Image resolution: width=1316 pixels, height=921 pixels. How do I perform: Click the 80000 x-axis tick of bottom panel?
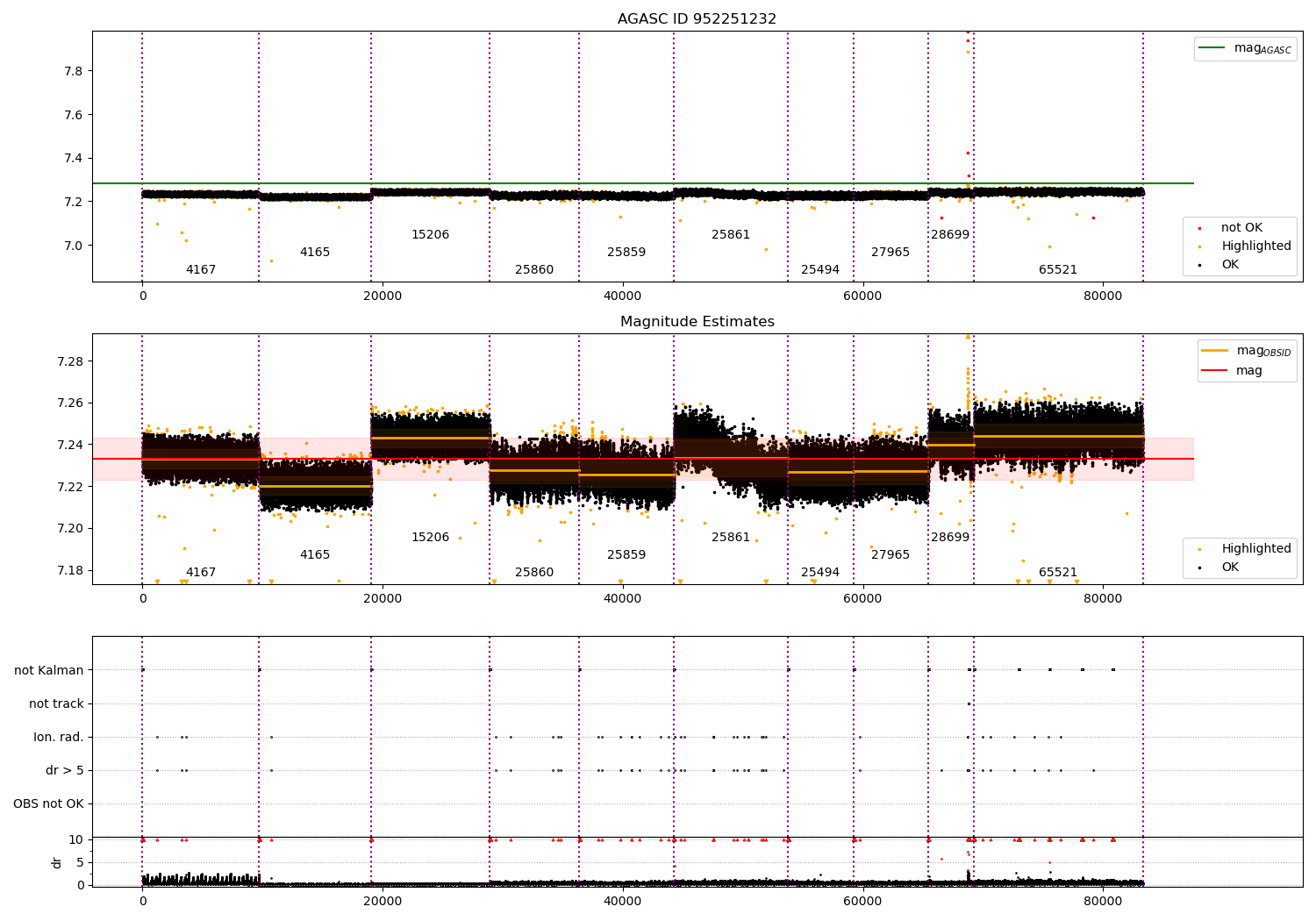[x=1103, y=901]
